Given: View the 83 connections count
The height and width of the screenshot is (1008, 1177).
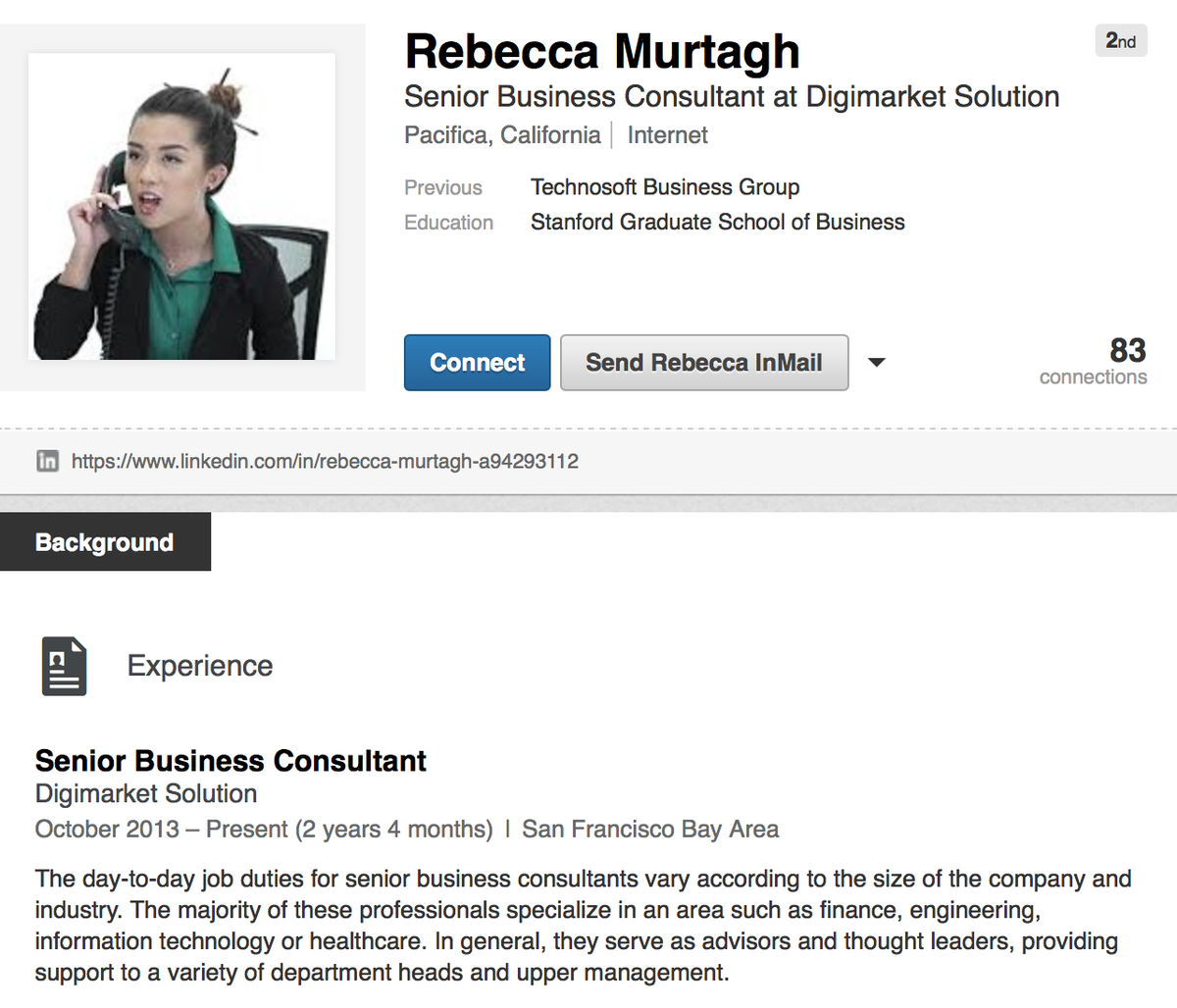Looking at the screenshot, I should pyautogui.click(x=1094, y=361).
